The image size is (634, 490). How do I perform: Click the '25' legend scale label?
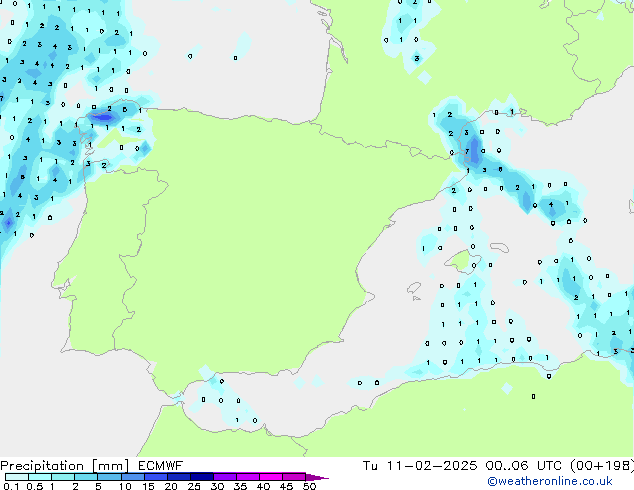coord(194,486)
